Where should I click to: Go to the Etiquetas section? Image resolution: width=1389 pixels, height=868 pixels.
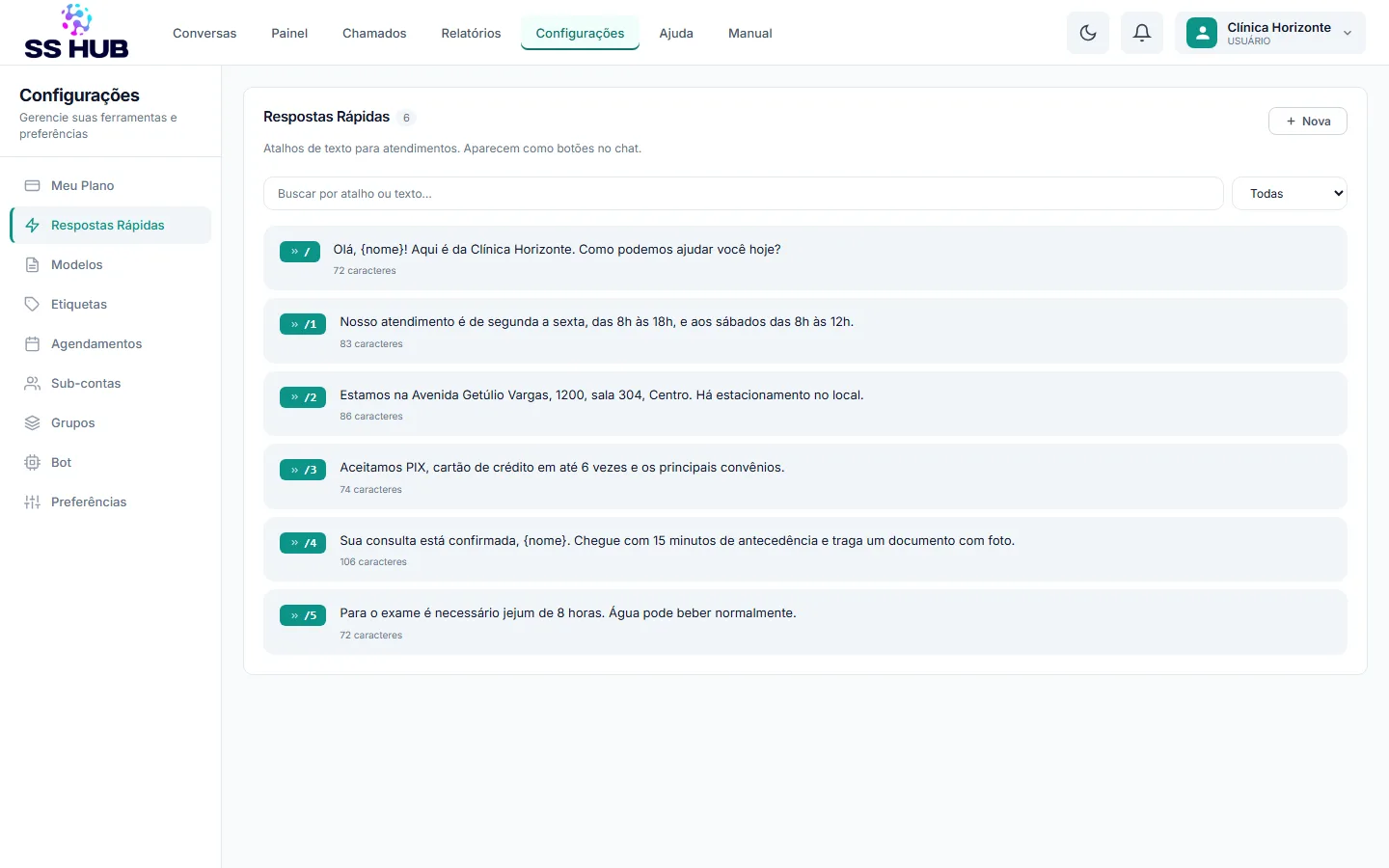[111, 304]
